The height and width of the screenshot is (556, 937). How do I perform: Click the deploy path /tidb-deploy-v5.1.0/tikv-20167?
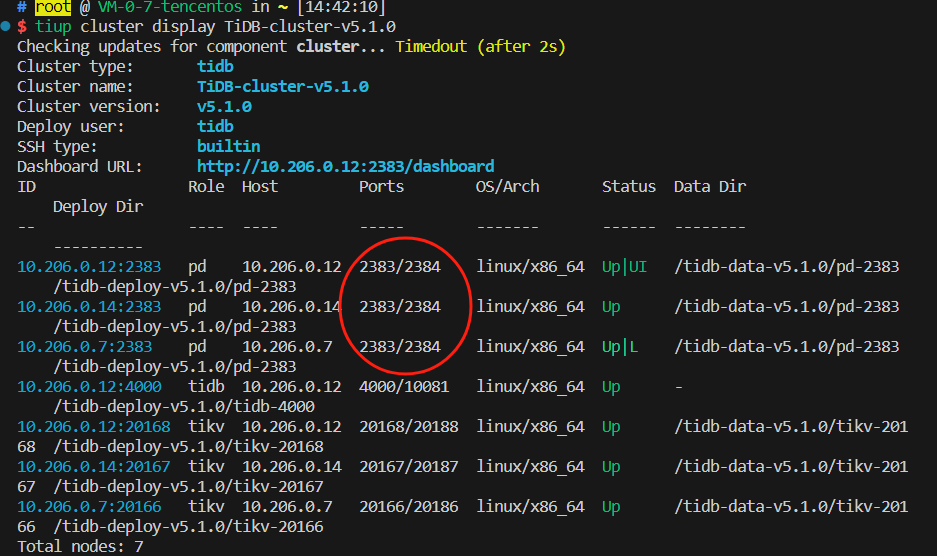tap(188, 487)
